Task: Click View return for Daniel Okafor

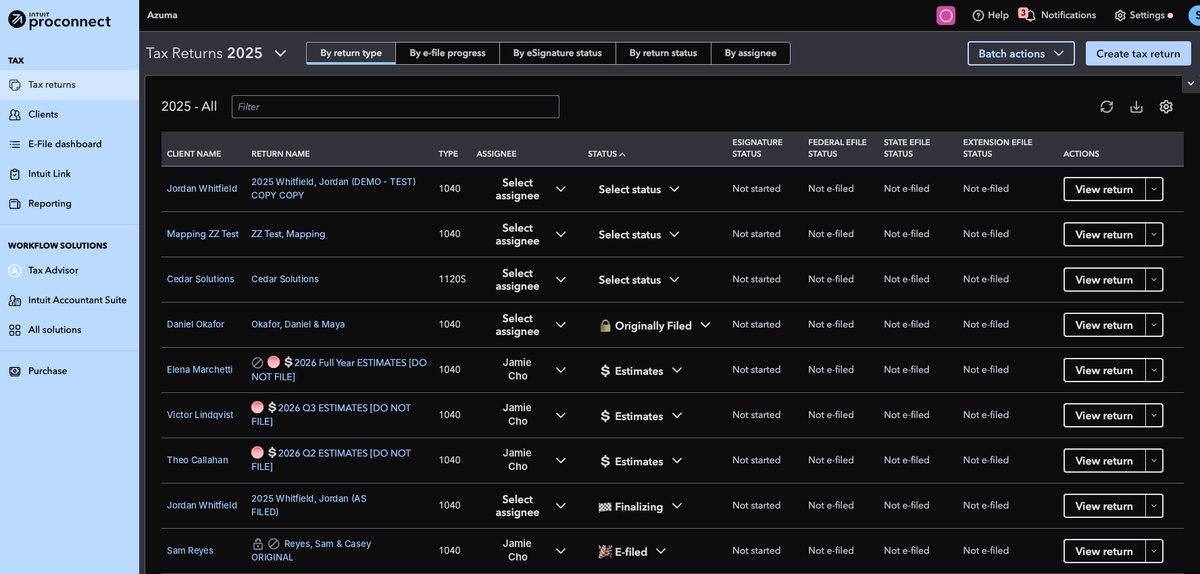Action: [x=1104, y=325]
